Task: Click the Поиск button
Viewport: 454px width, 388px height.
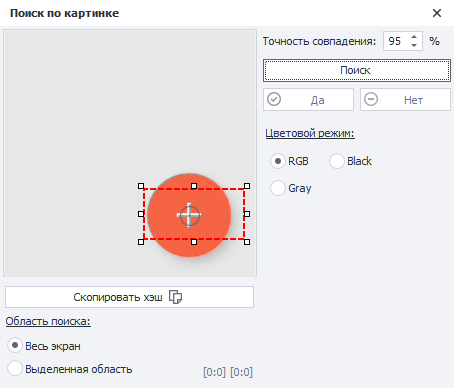Action: [x=357, y=70]
